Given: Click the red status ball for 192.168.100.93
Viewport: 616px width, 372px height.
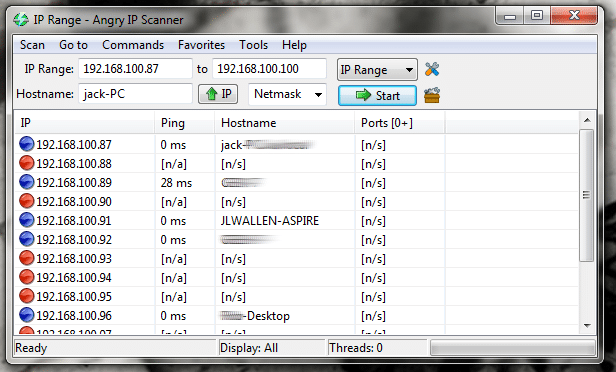Looking at the screenshot, I should 27,258.
